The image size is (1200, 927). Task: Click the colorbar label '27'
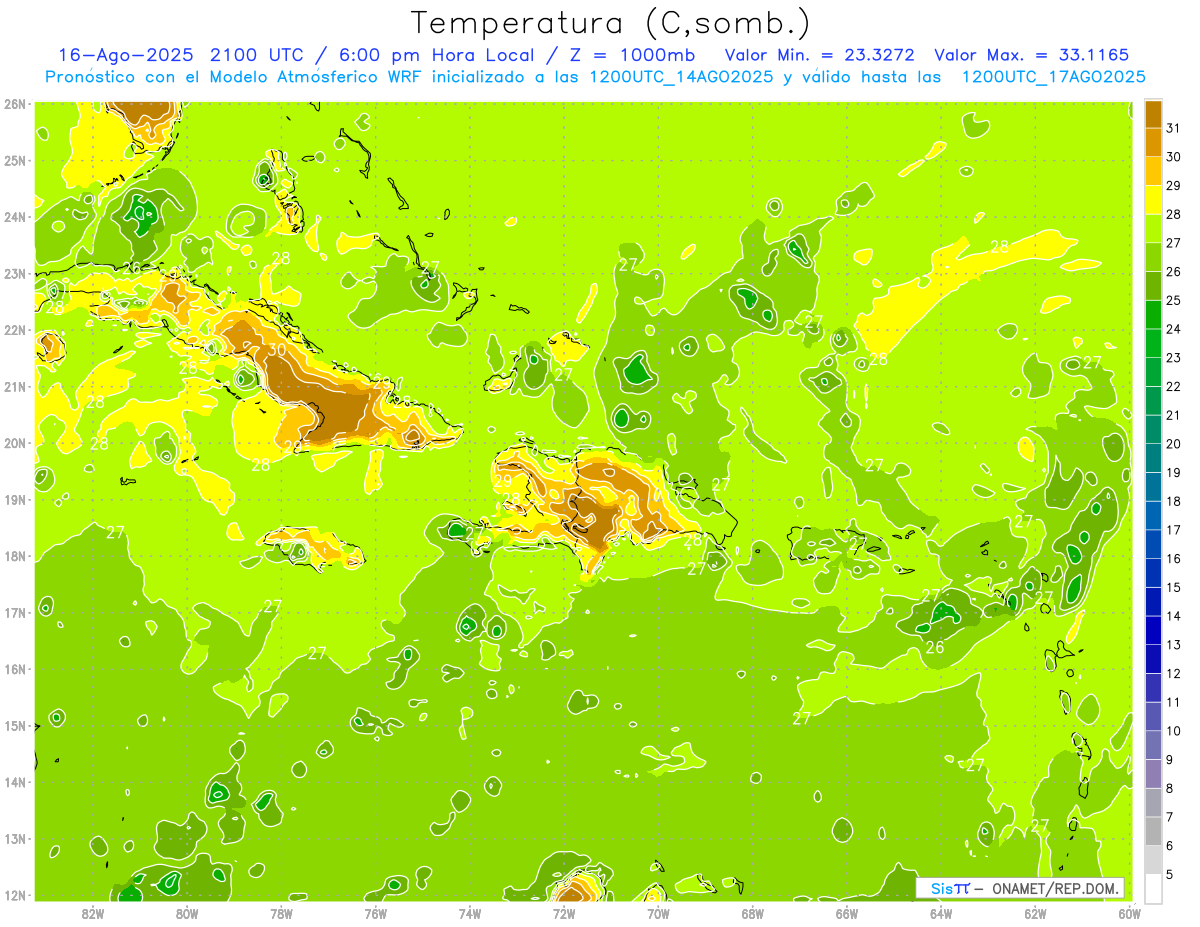[x=1174, y=243]
